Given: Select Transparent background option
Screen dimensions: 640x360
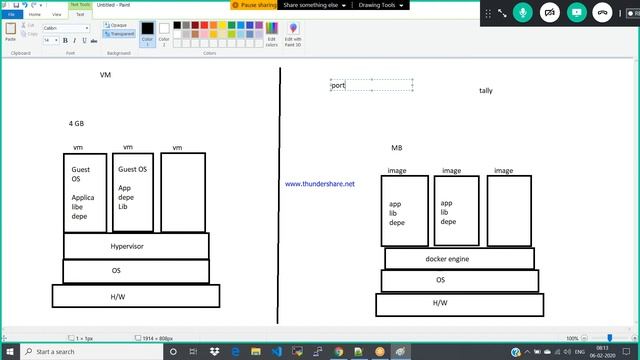Looking at the screenshot, I should [119, 34].
